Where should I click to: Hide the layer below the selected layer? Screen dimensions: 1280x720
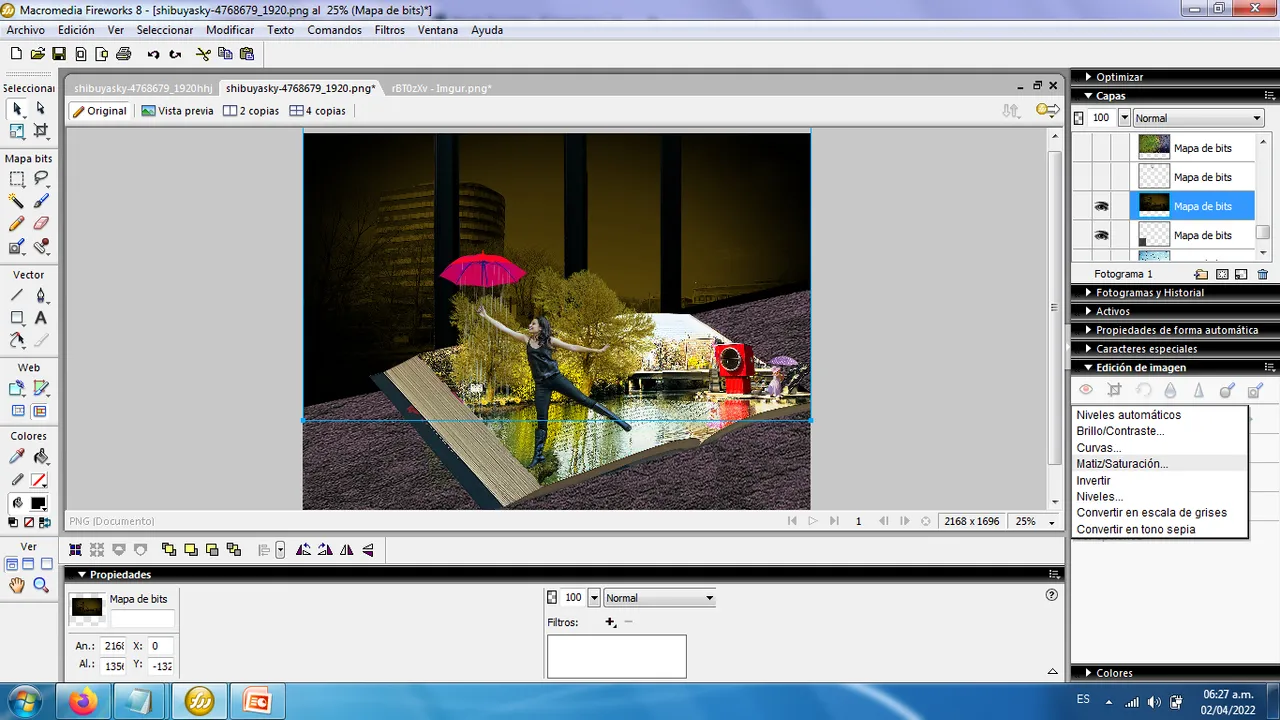pos(1101,235)
